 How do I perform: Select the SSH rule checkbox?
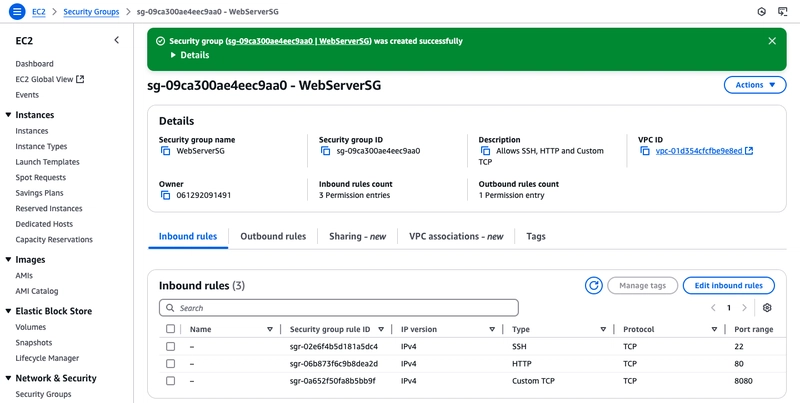pos(170,346)
